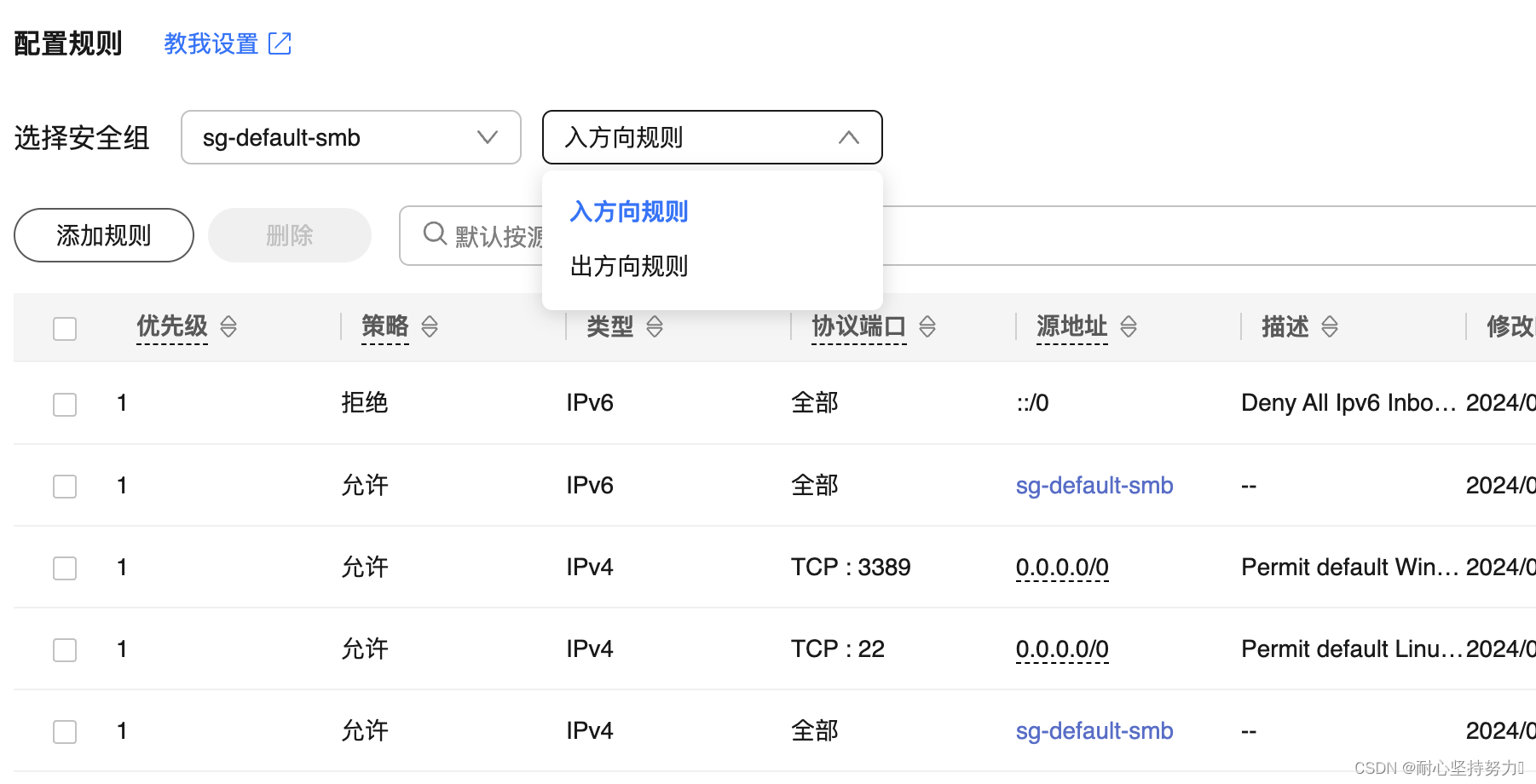Collapse the 入方向规则 direction dropdown
Image resolution: width=1536 pixels, height=784 pixels.
pos(713,137)
